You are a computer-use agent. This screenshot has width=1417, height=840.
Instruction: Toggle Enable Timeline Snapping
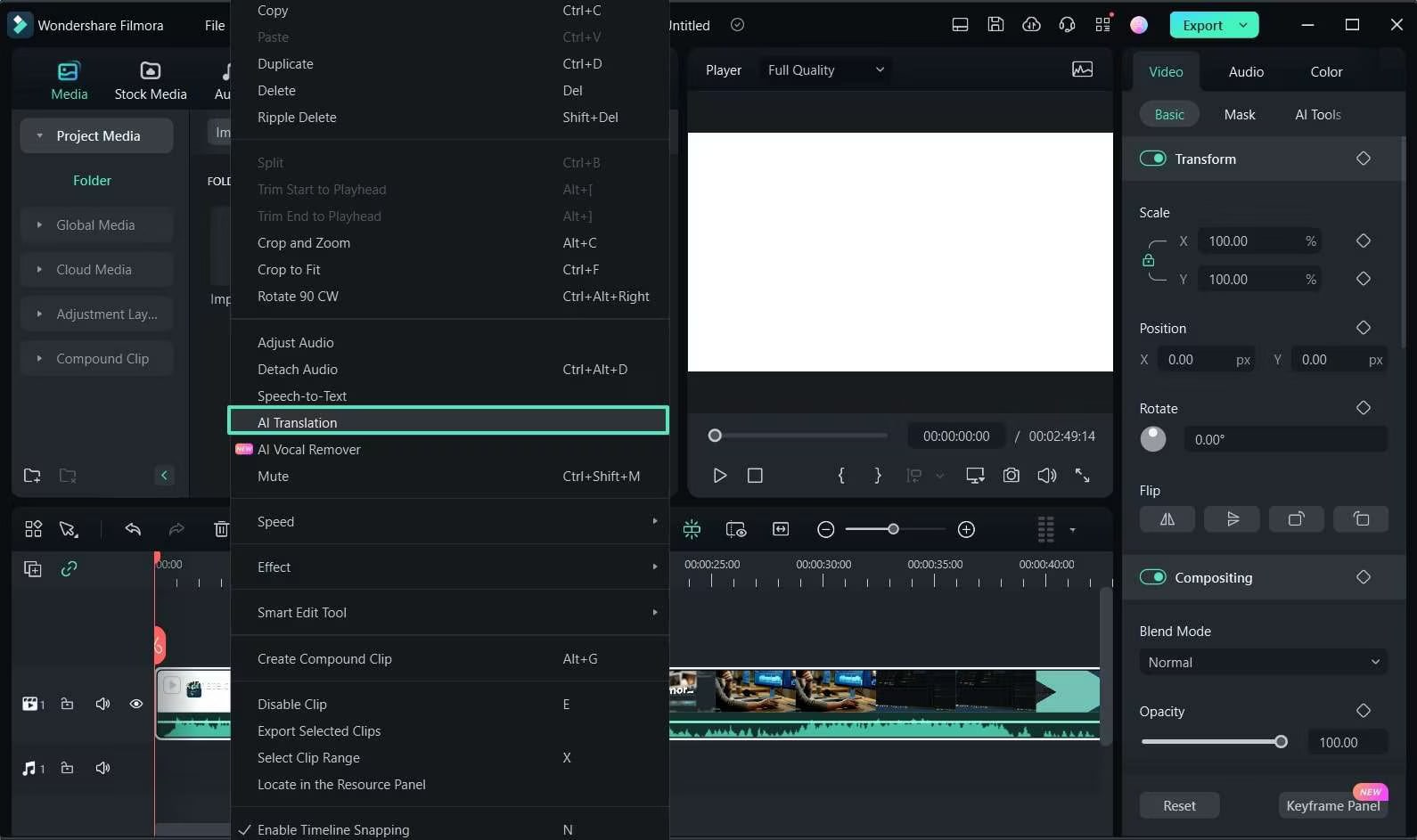tap(449, 829)
